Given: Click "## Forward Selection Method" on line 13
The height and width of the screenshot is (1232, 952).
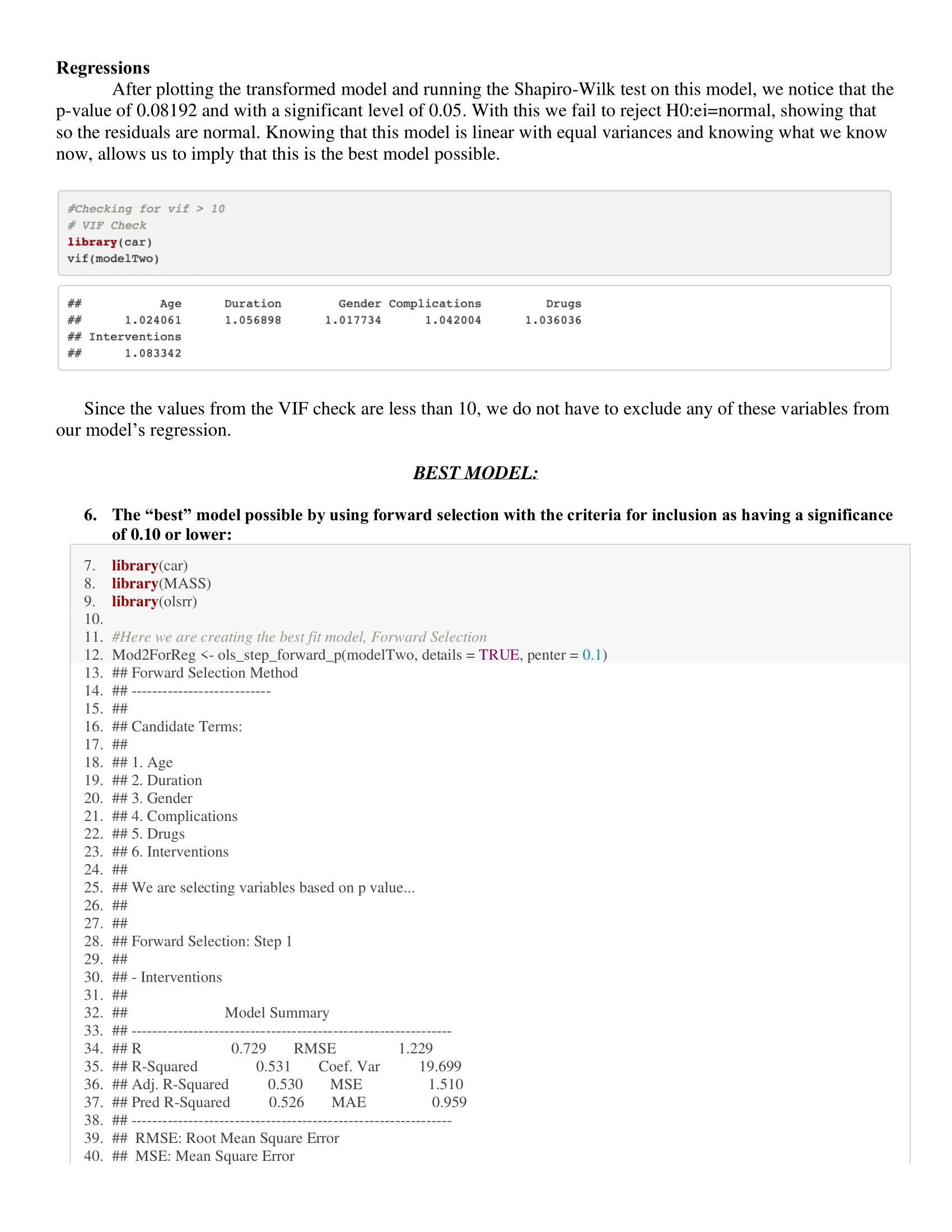Looking at the screenshot, I should (205, 673).
